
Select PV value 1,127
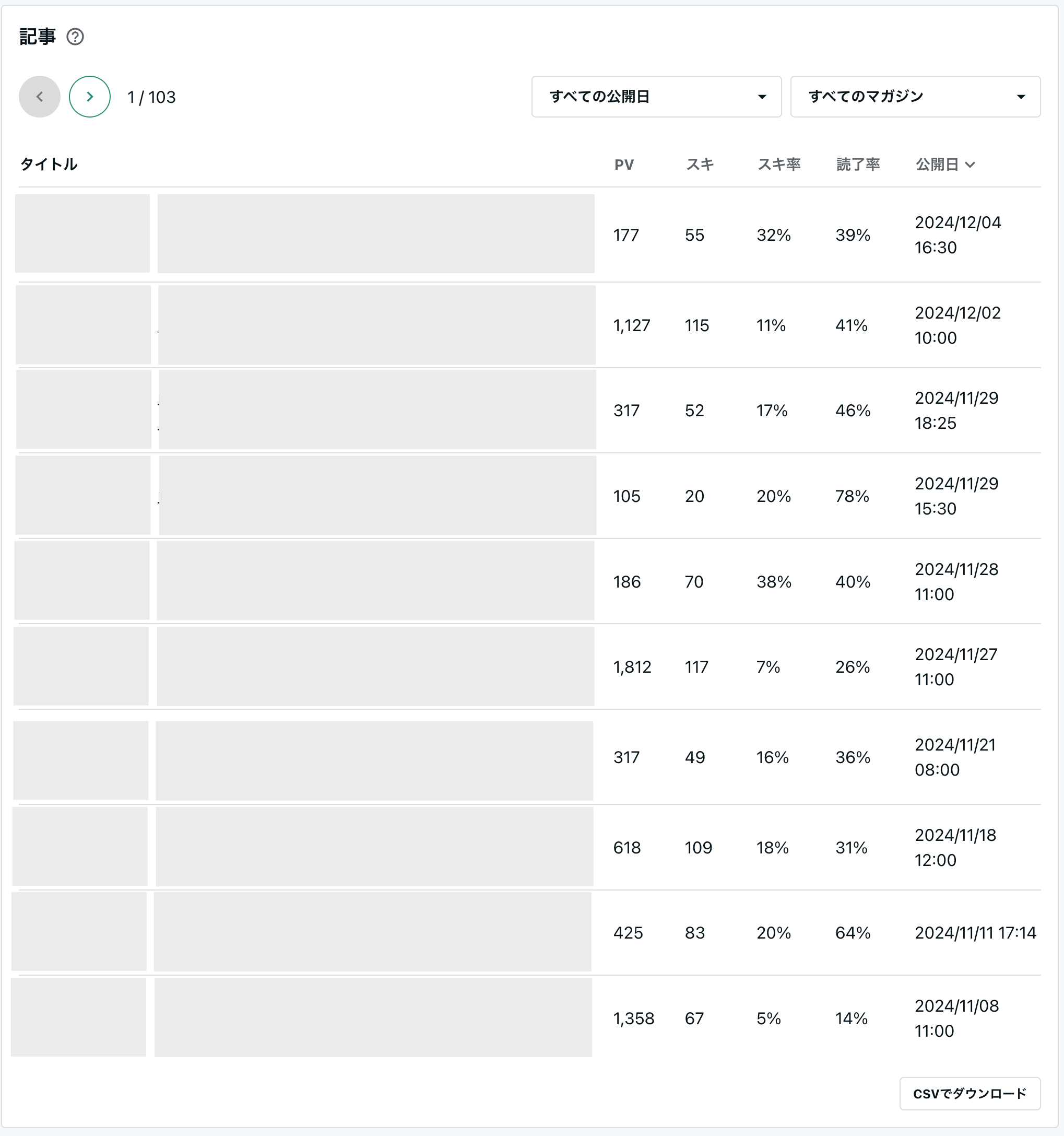[x=632, y=325]
